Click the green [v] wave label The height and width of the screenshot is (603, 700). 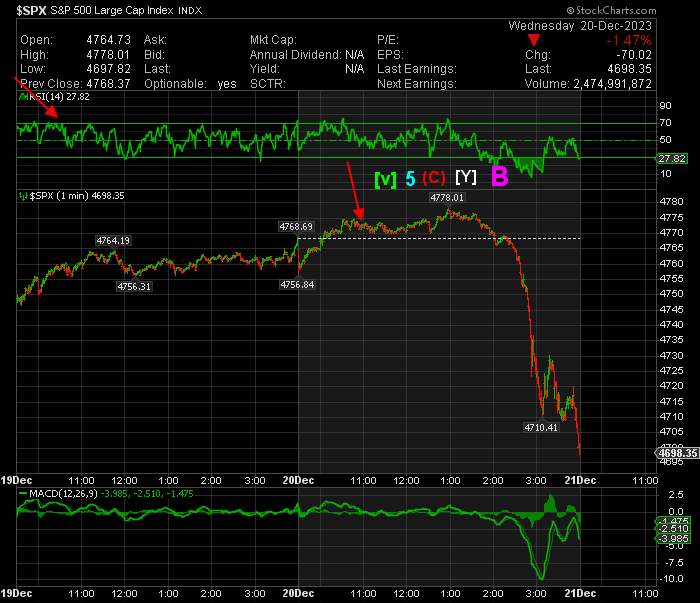tap(385, 179)
